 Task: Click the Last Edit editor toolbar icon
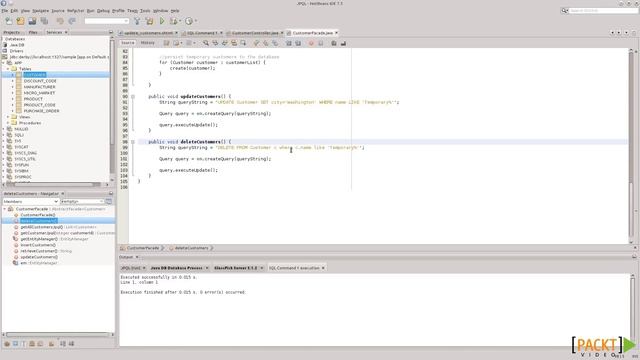click(x=167, y=43)
